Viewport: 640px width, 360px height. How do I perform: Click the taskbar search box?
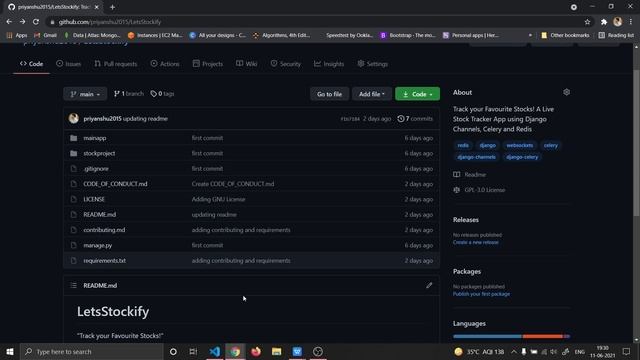click(x=91, y=351)
